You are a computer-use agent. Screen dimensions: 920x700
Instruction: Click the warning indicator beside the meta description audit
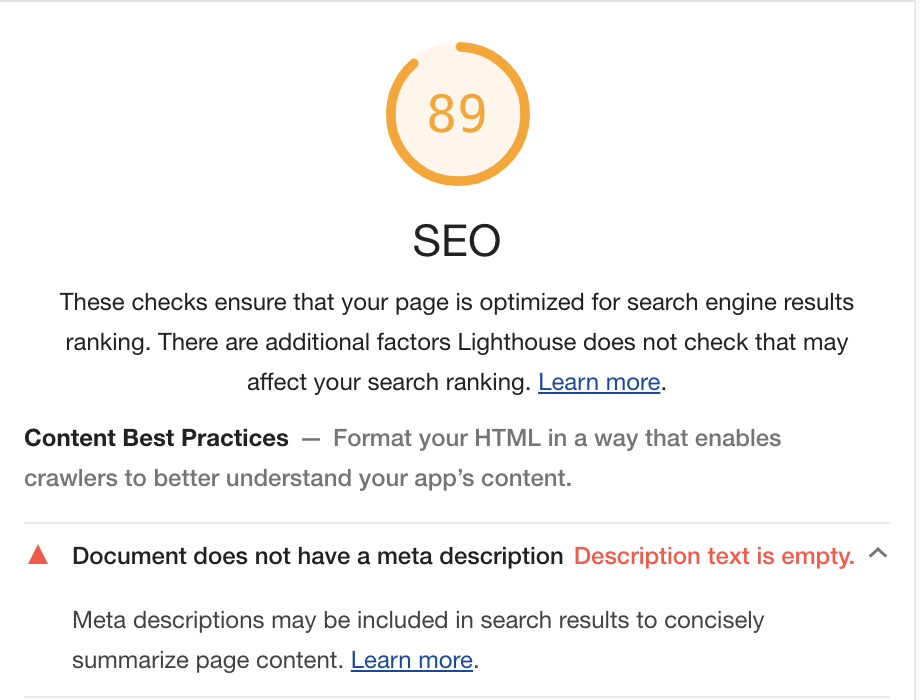tap(37, 556)
